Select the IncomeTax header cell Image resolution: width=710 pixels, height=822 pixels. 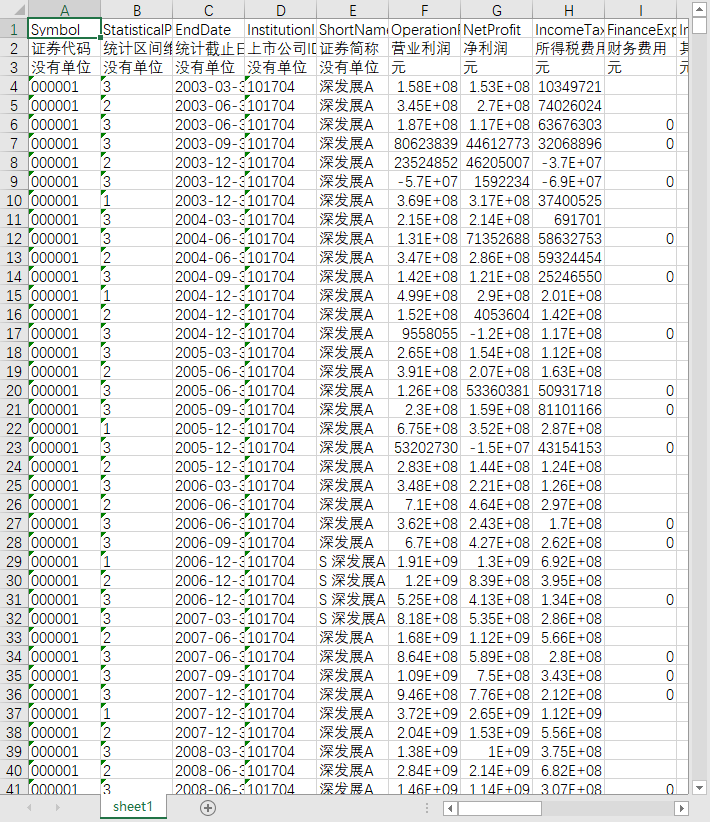[x=568, y=29]
